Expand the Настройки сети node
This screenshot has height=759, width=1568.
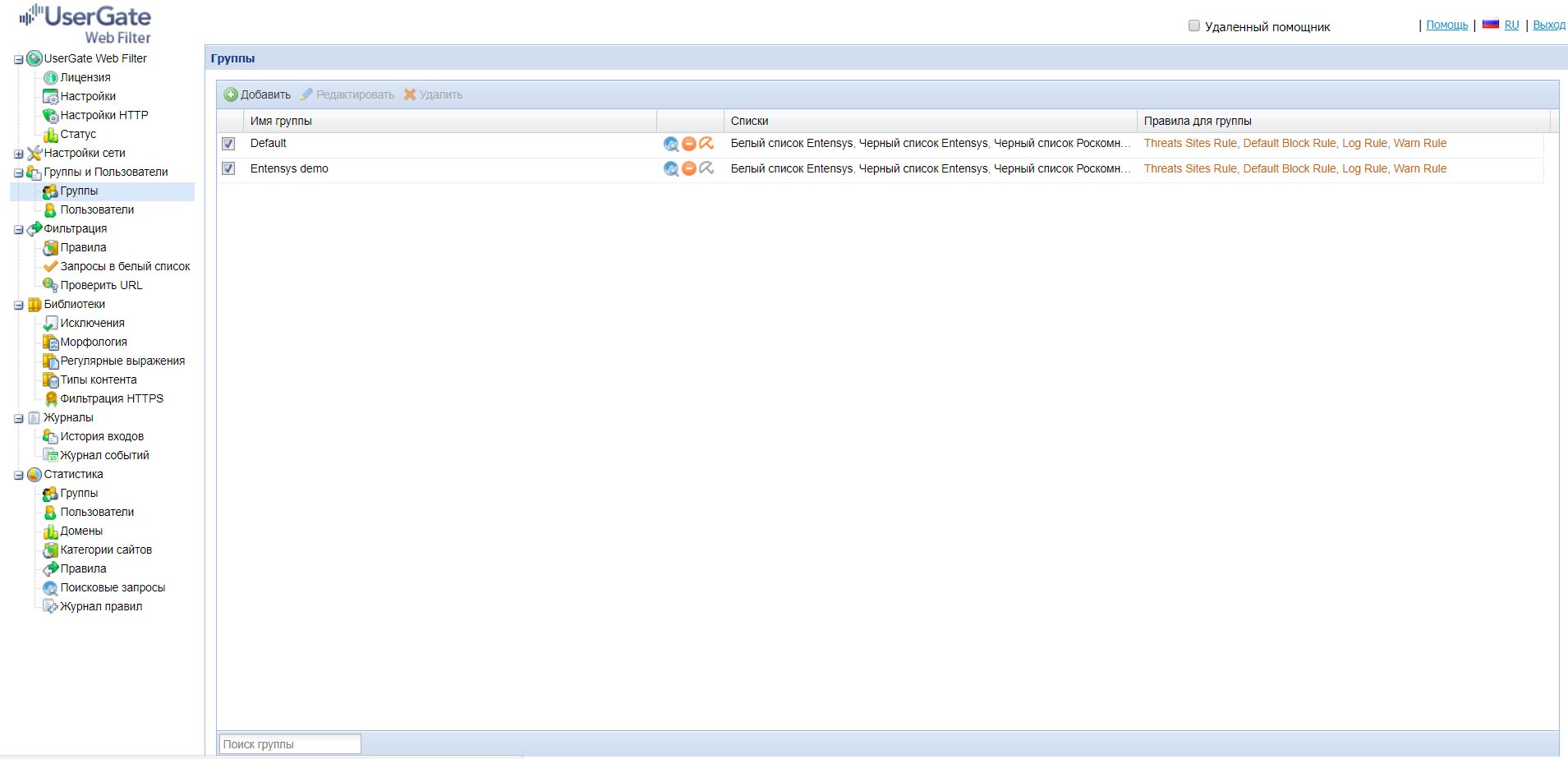[19, 154]
